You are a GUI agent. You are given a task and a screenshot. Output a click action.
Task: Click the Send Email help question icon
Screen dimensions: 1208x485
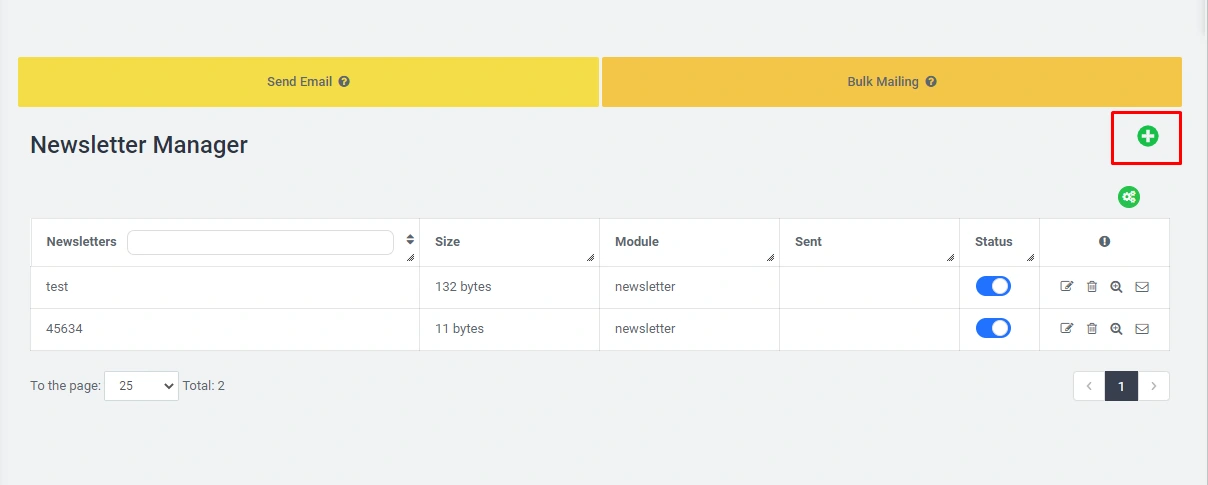344,82
